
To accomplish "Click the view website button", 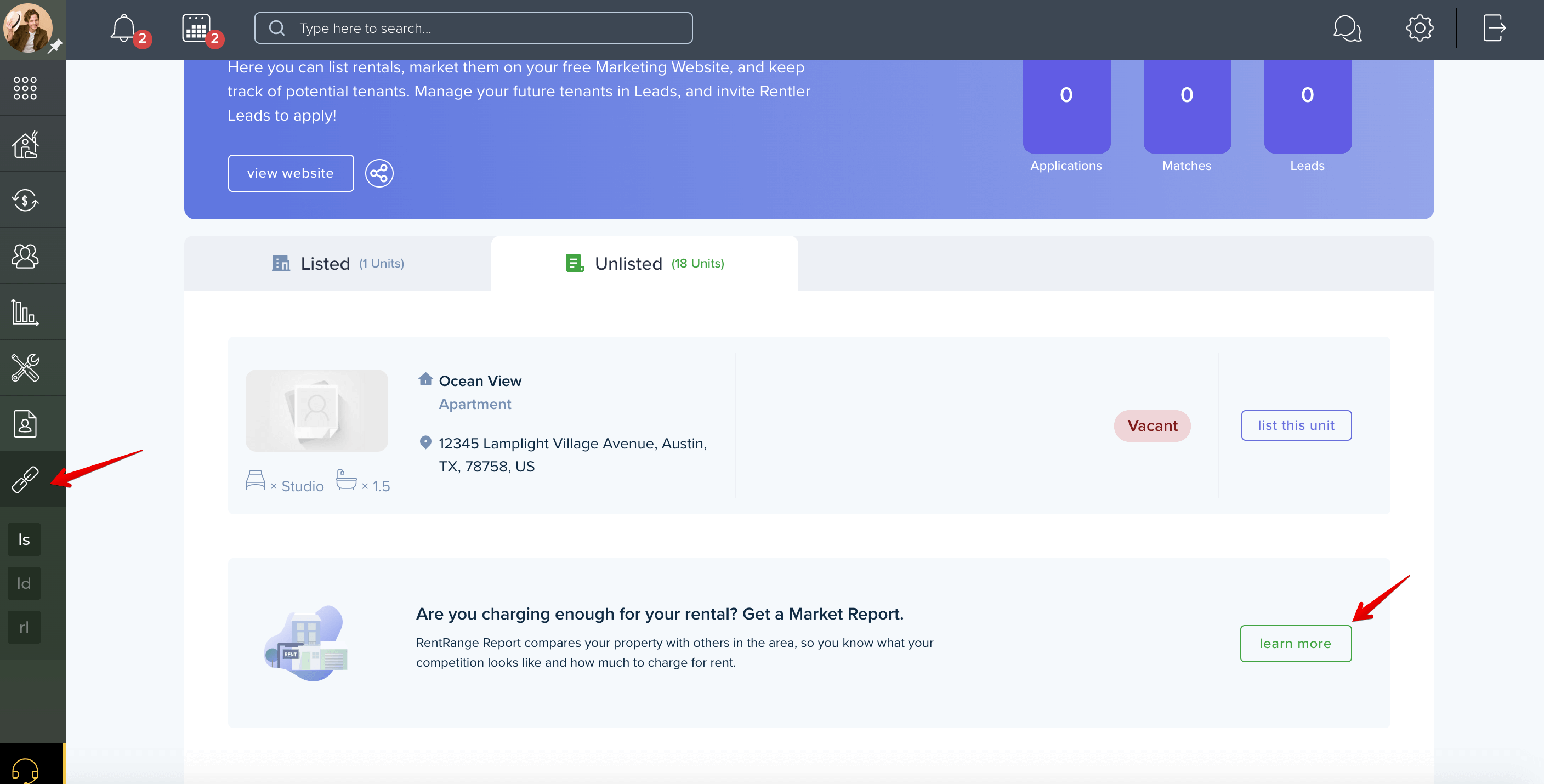I will pos(291,173).
